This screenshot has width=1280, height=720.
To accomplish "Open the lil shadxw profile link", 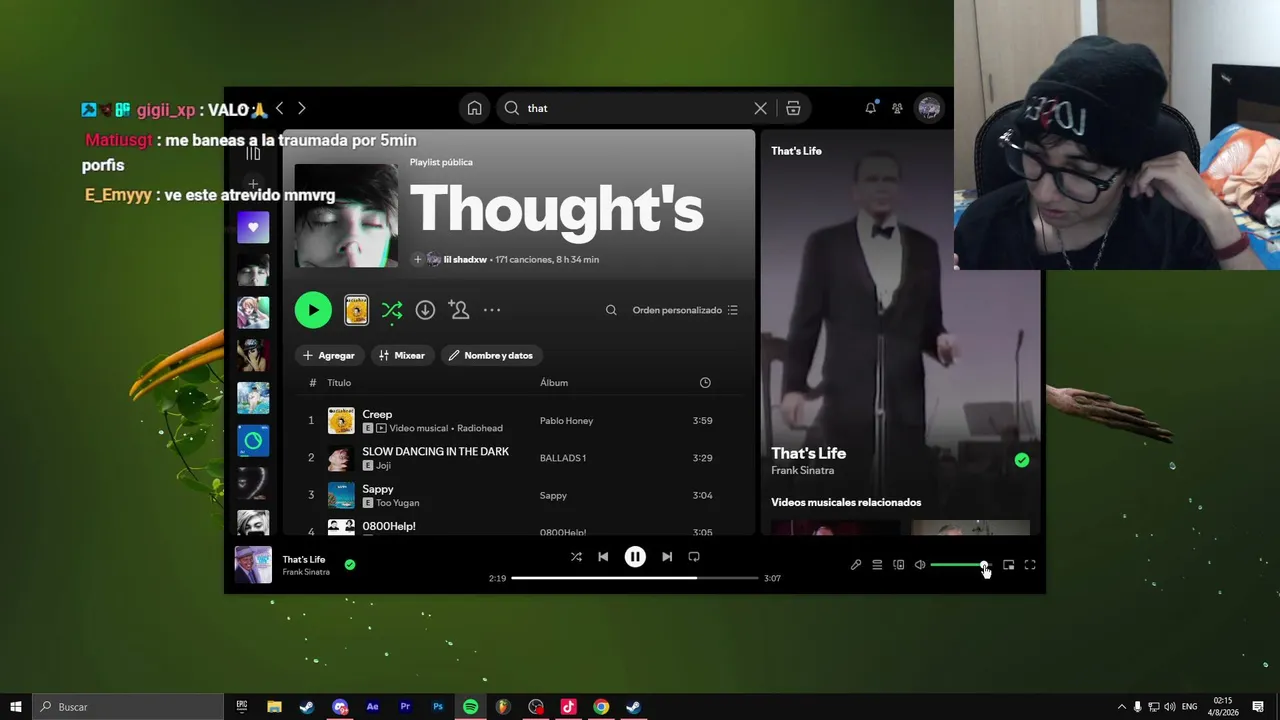I will pos(465,260).
